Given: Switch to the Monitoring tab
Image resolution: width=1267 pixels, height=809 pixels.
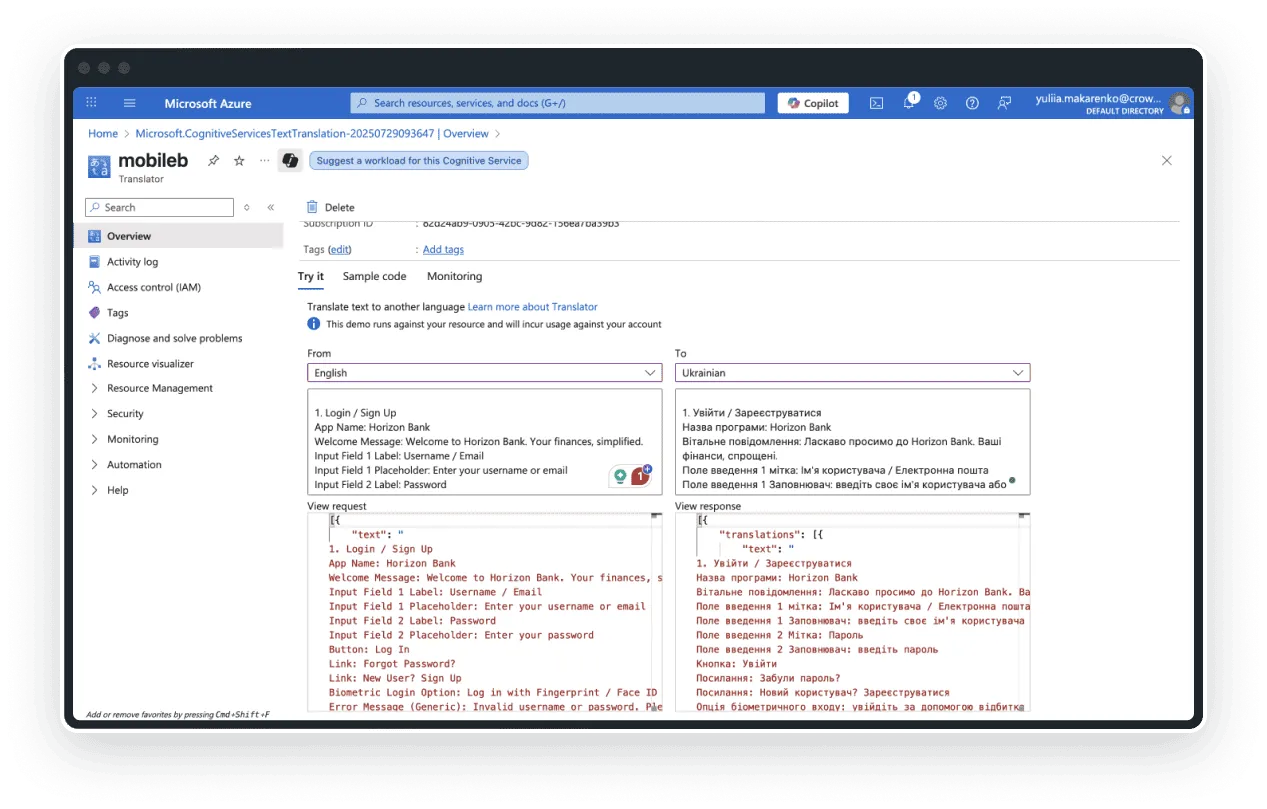Looking at the screenshot, I should 454,276.
